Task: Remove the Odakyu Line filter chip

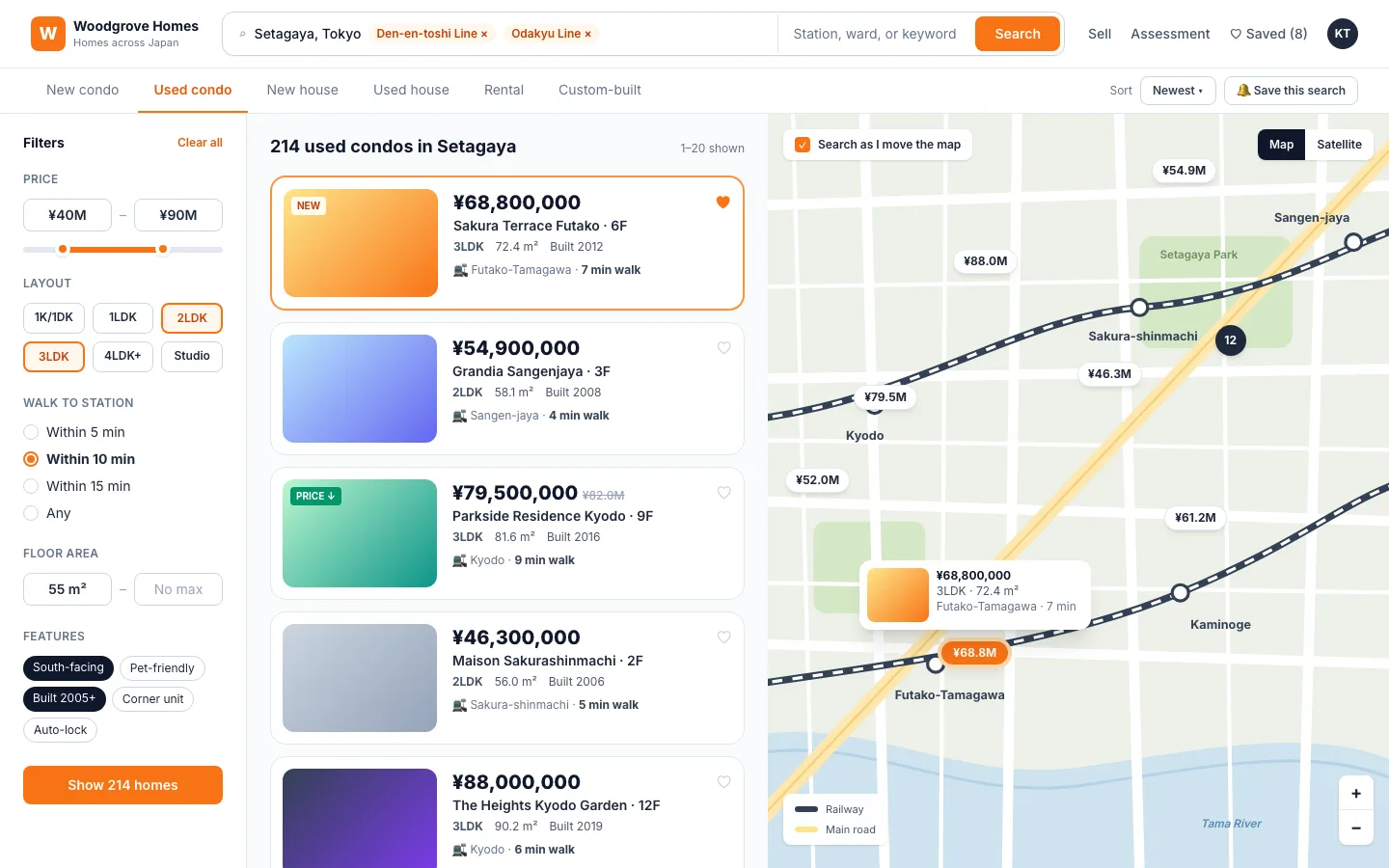Action: 587,34
